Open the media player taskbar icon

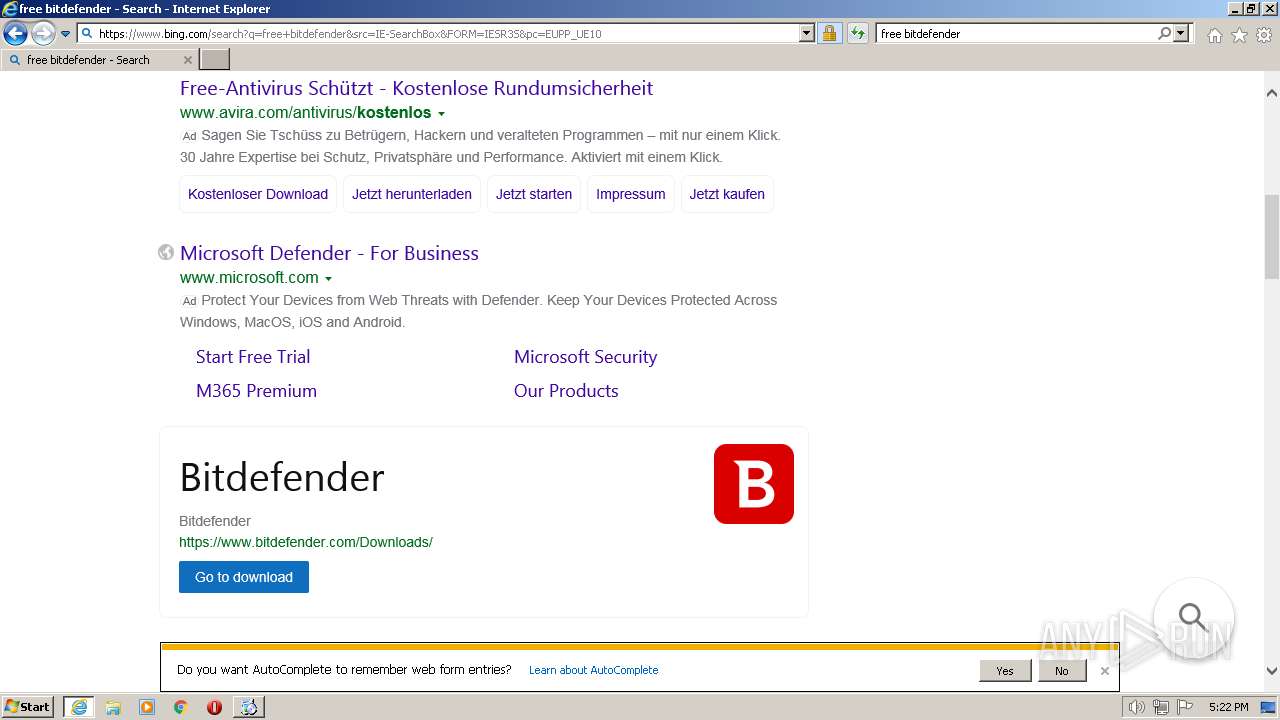click(147, 707)
